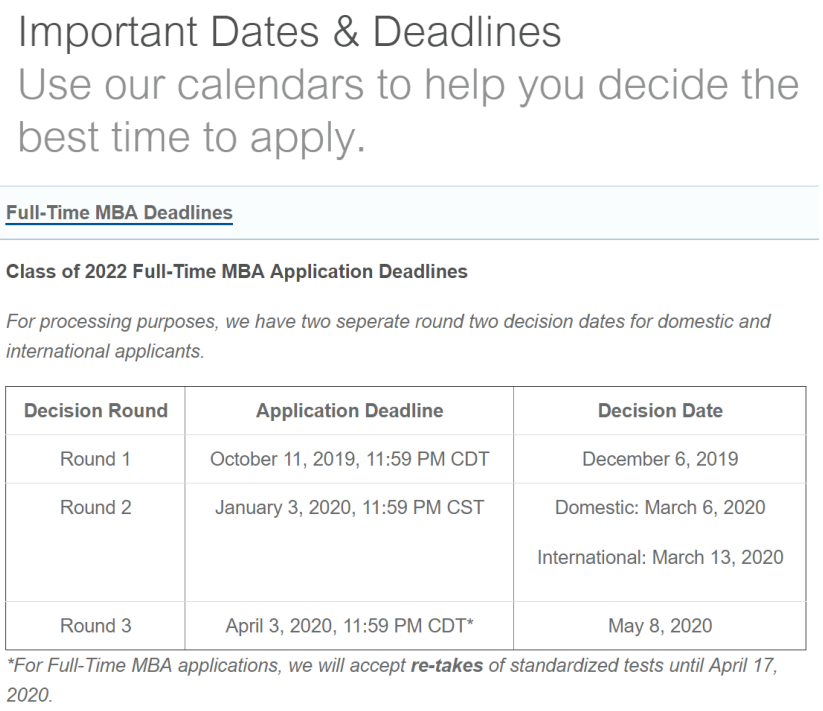Open the Full-Time MBA Deadlines tab
The image size is (823, 711).
tap(119, 213)
